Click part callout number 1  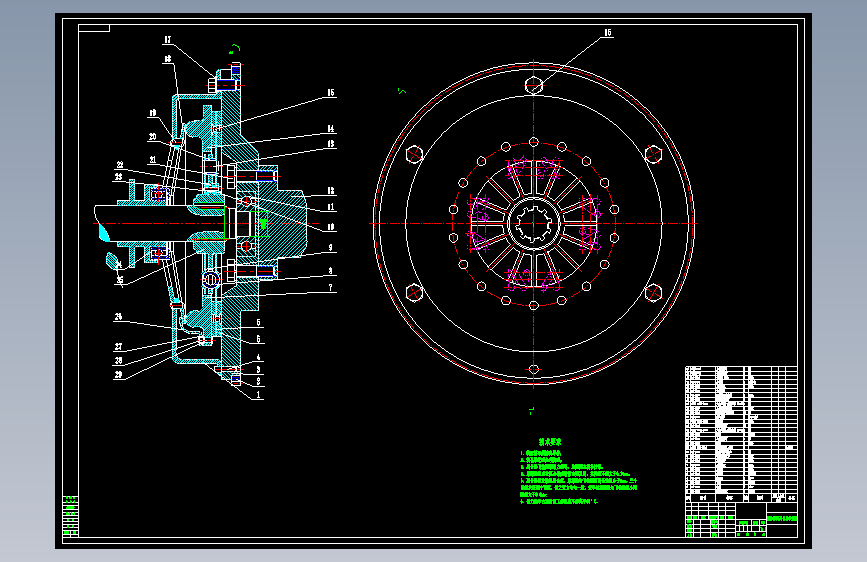(x=258, y=394)
